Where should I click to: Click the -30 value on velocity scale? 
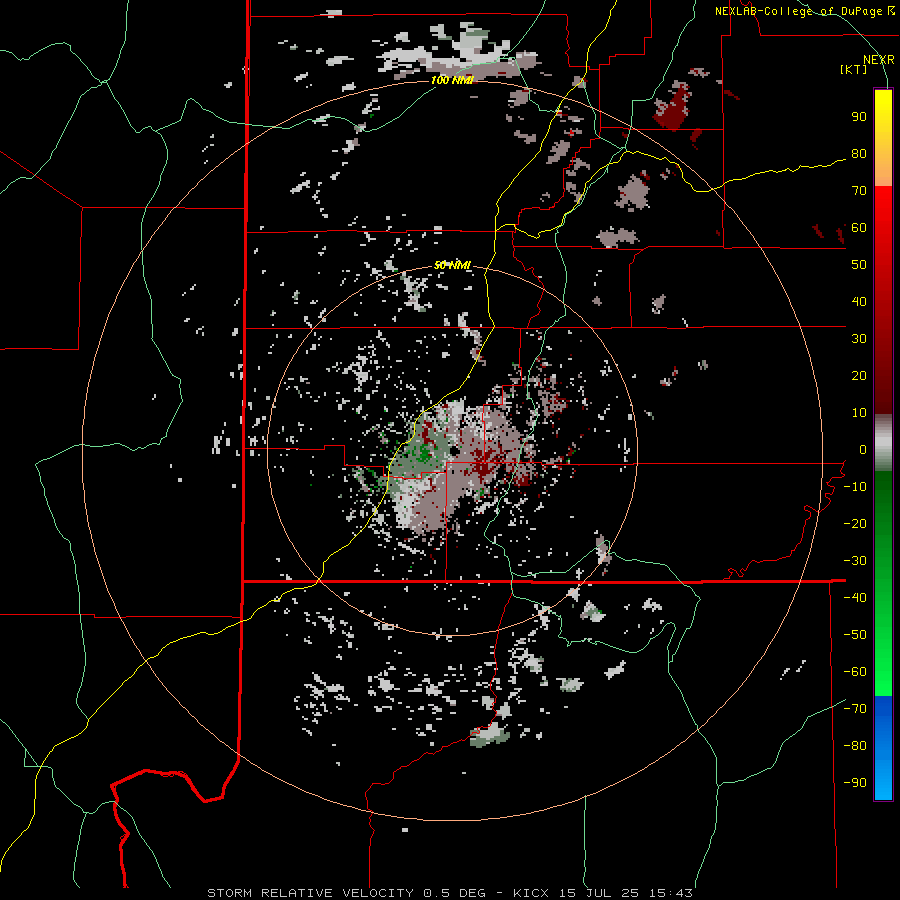coord(855,561)
